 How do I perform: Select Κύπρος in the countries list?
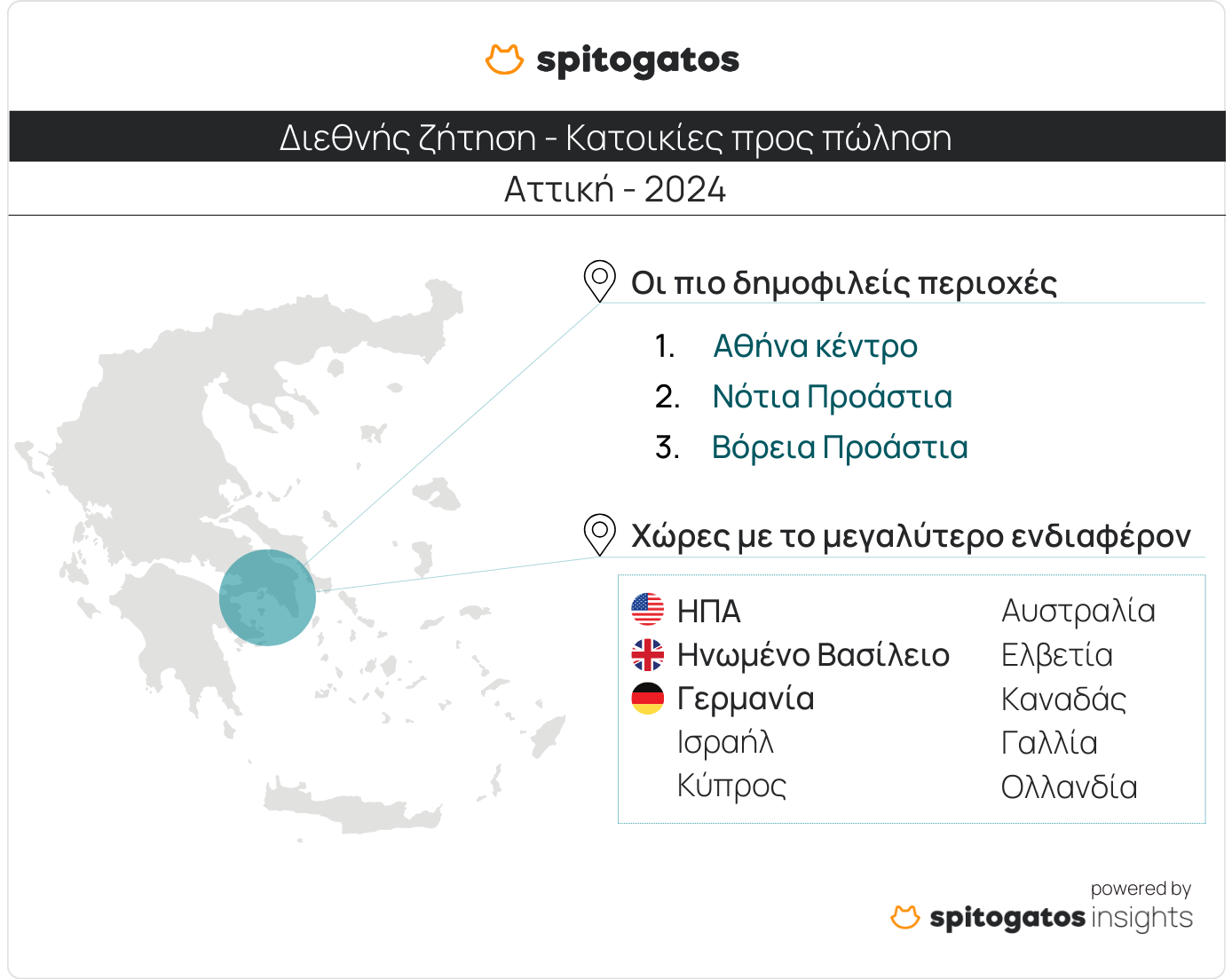731,786
